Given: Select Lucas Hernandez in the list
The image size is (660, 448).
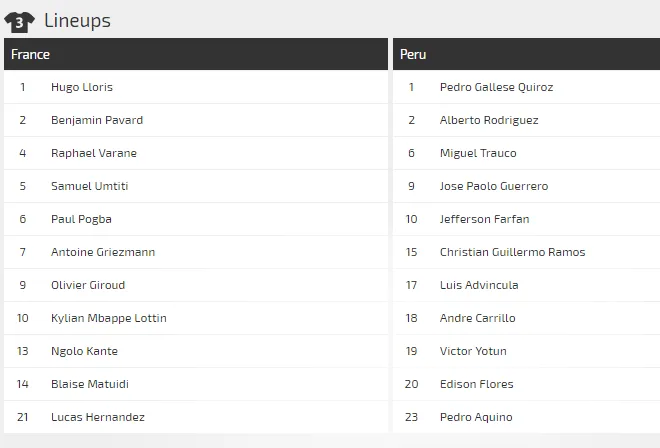Looking at the screenshot, I should (98, 417).
